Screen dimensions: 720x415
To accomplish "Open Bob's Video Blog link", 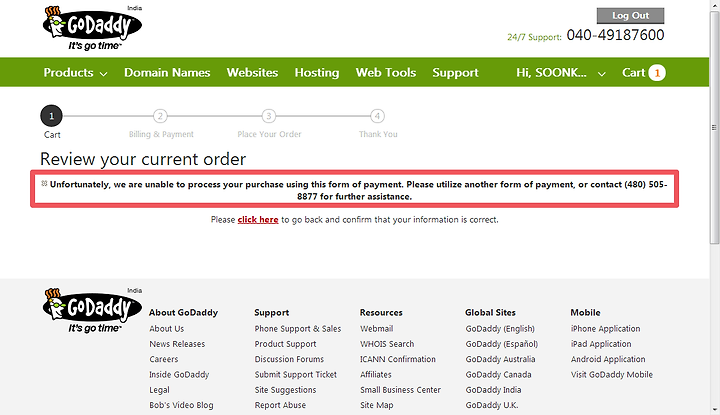I will click(181, 405).
